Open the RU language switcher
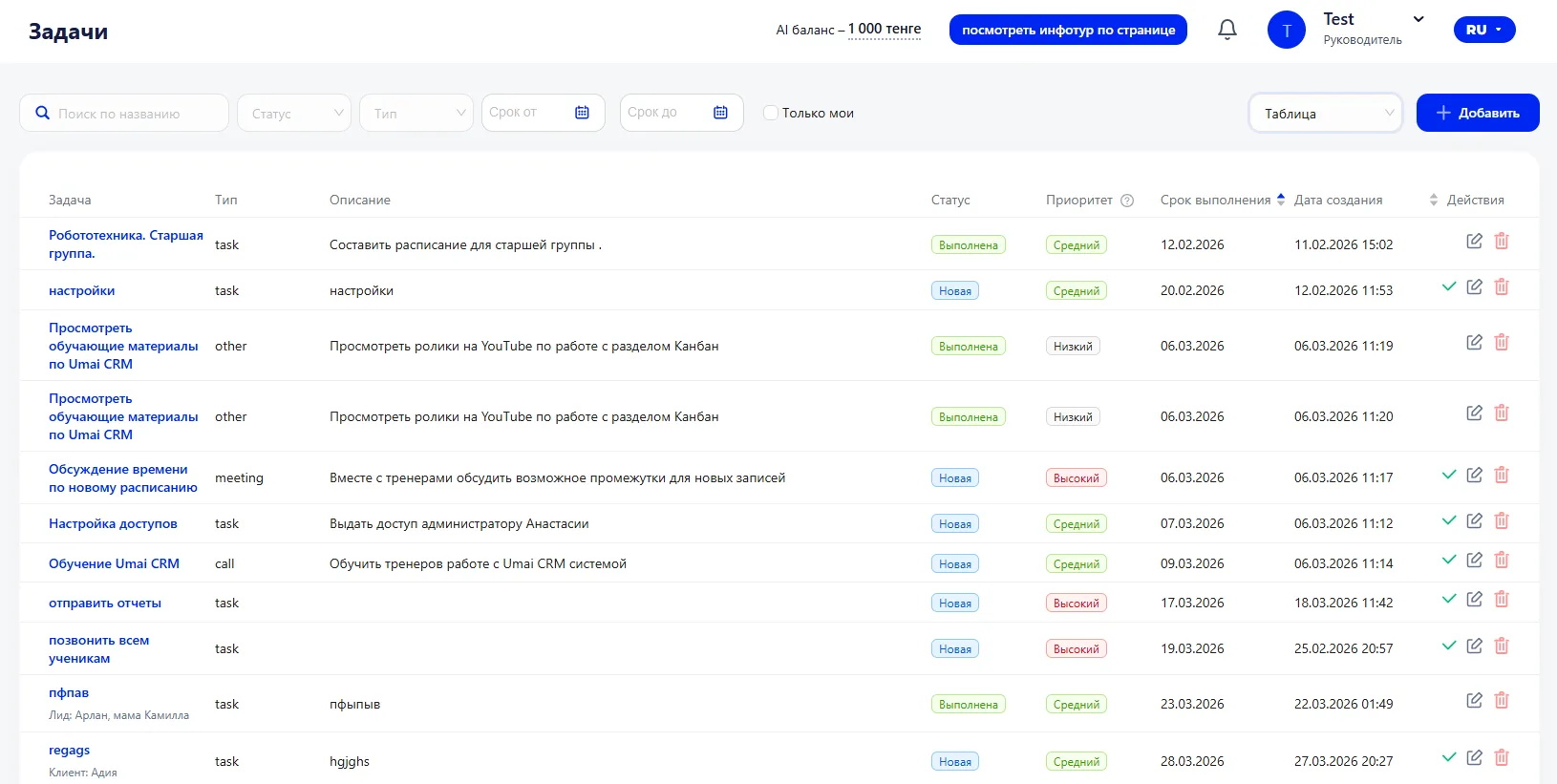Viewport: 1557px width, 784px height. click(x=1484, y=30)
